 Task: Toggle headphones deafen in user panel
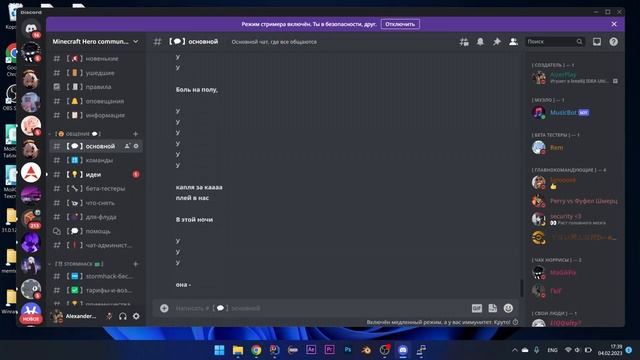click(x=122, y=316)
